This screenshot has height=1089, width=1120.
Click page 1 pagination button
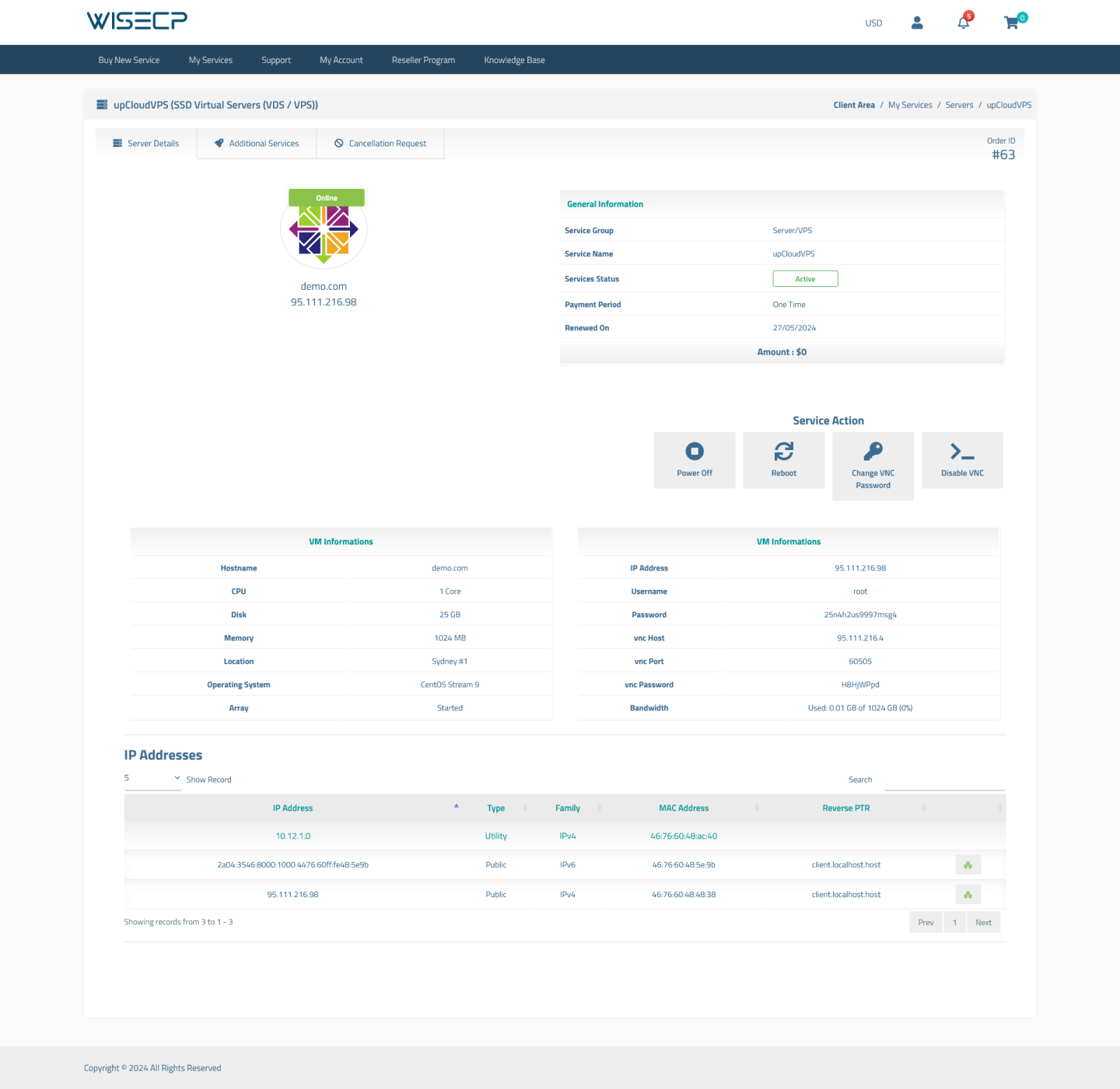[955, 922]
